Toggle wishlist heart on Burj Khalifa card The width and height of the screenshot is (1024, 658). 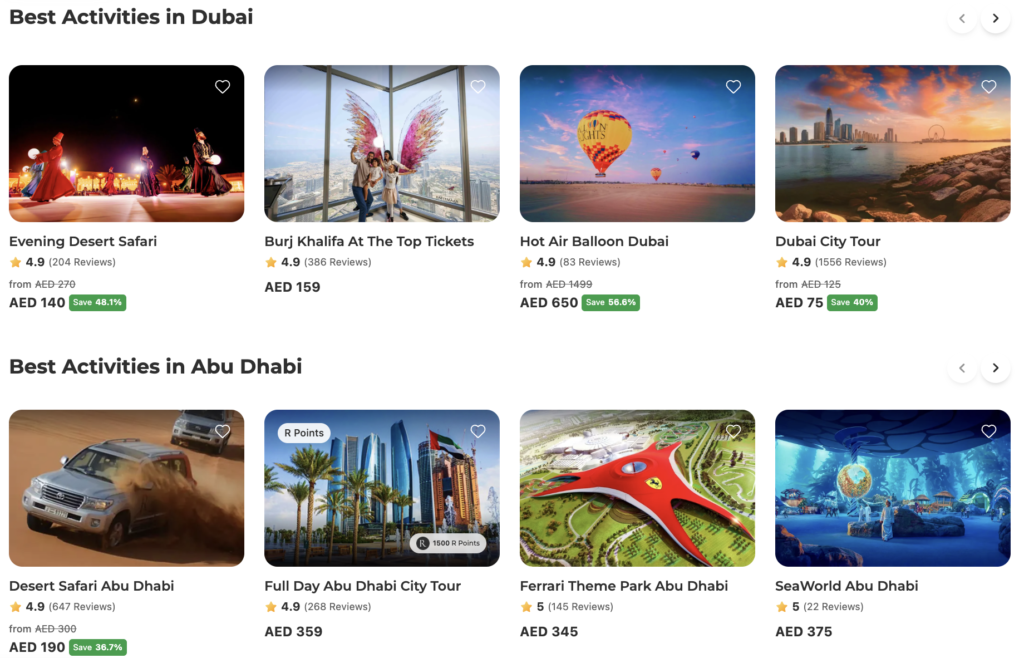tap(478, 86)
